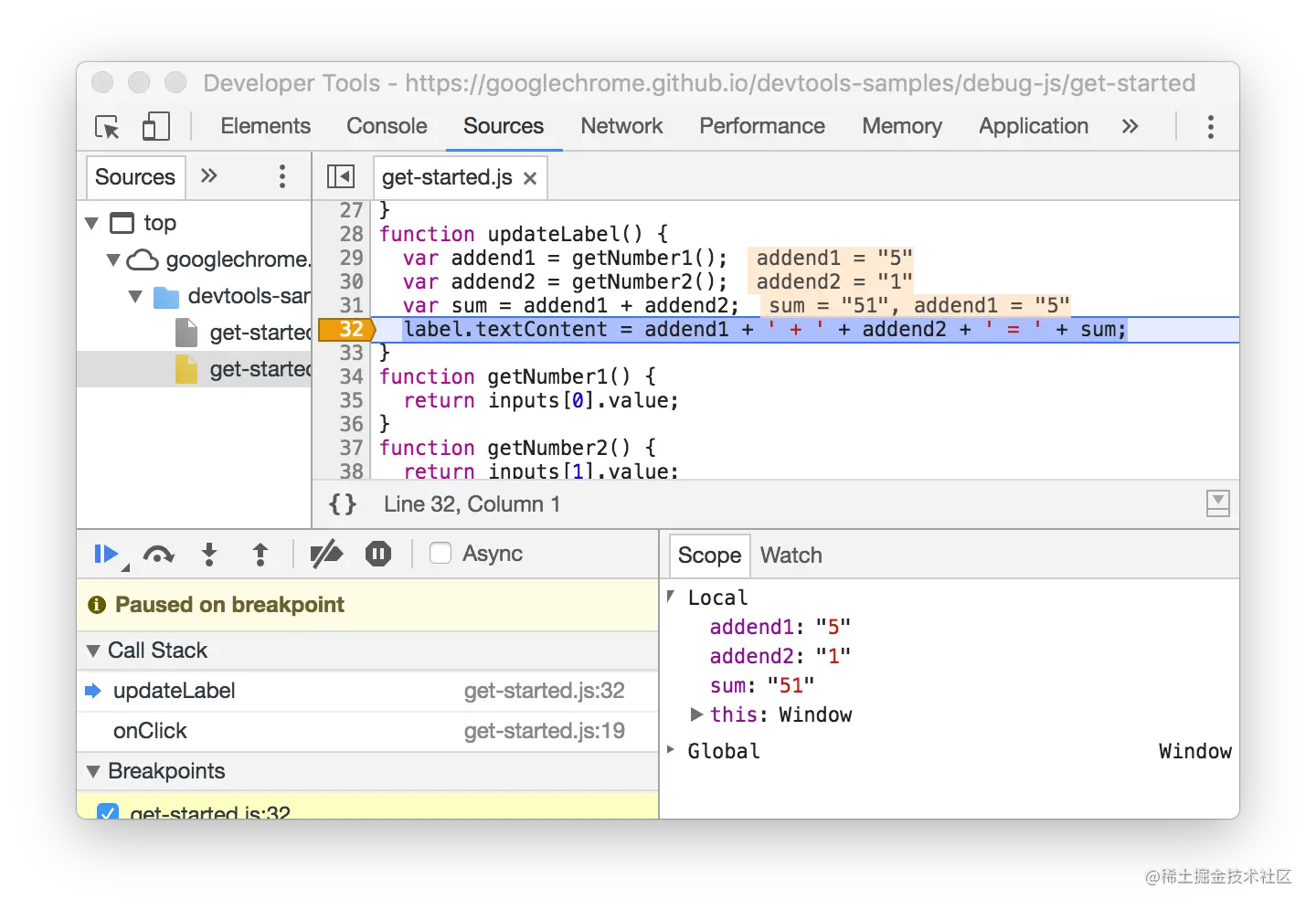The width and height of the screenshot is (1316, 910).
Task: Show more navigator tabs chevron
Action: coord(209,175)
